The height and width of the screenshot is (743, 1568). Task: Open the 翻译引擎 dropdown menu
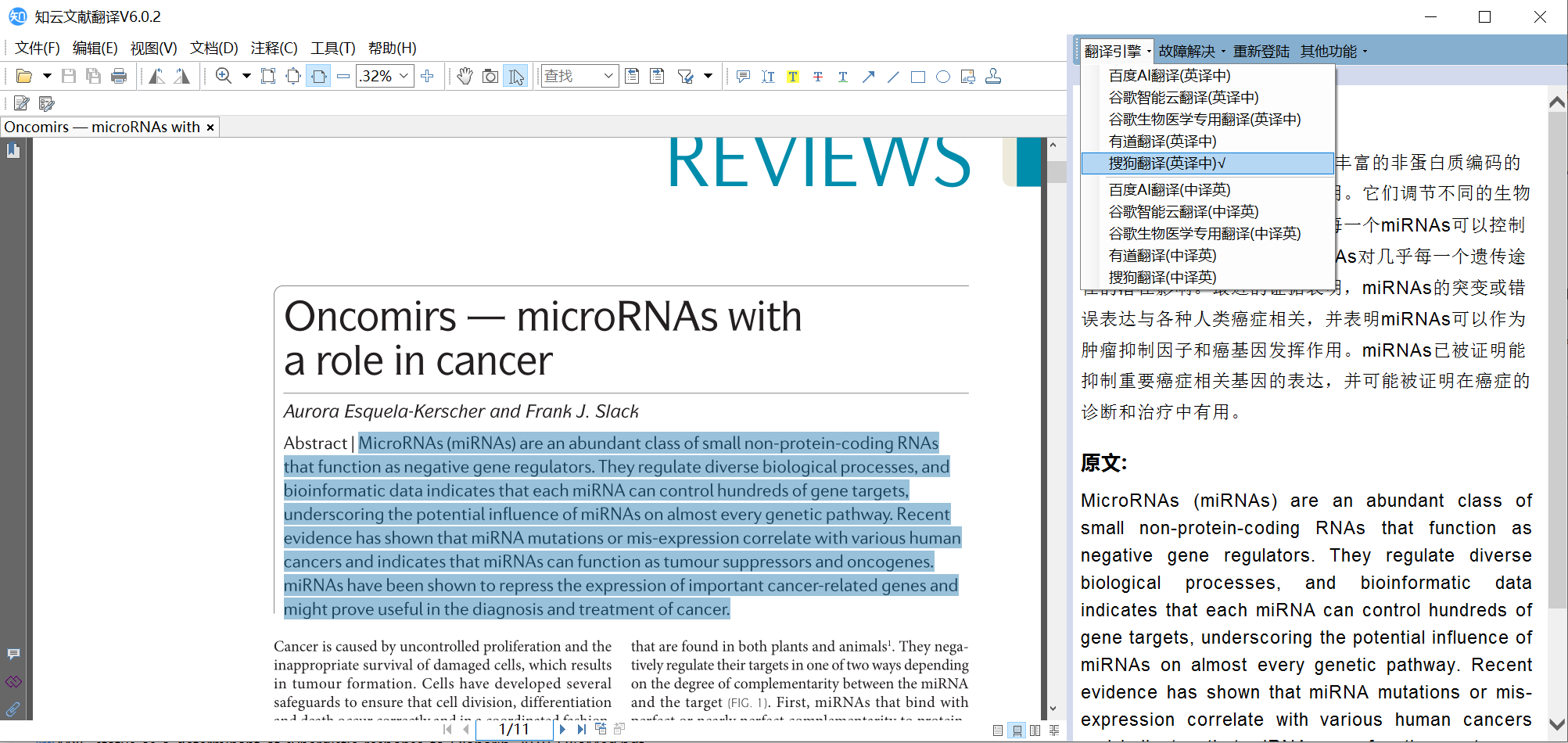(x=1117, y=51)
